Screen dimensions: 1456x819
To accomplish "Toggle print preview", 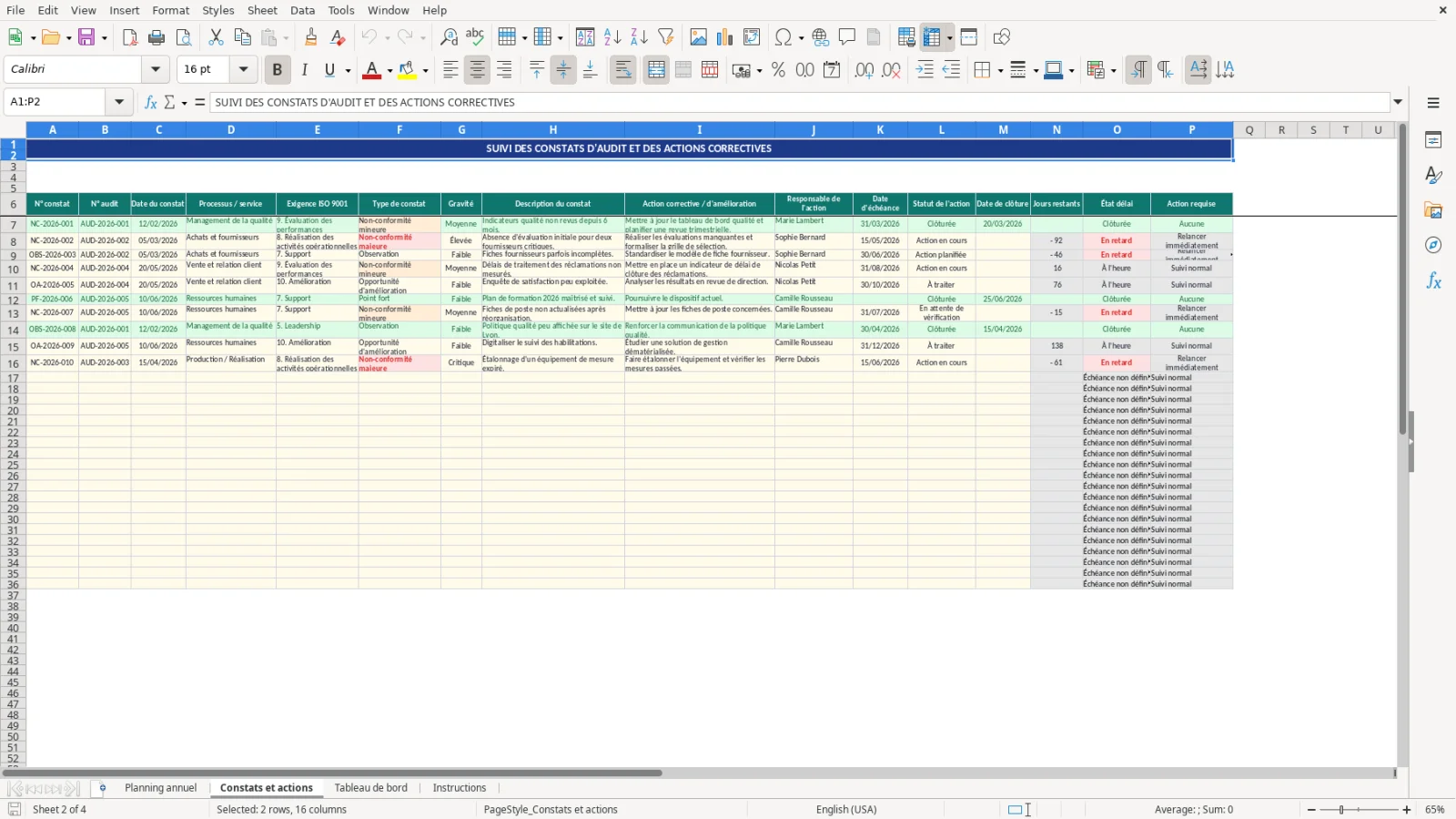I will 183,37.
